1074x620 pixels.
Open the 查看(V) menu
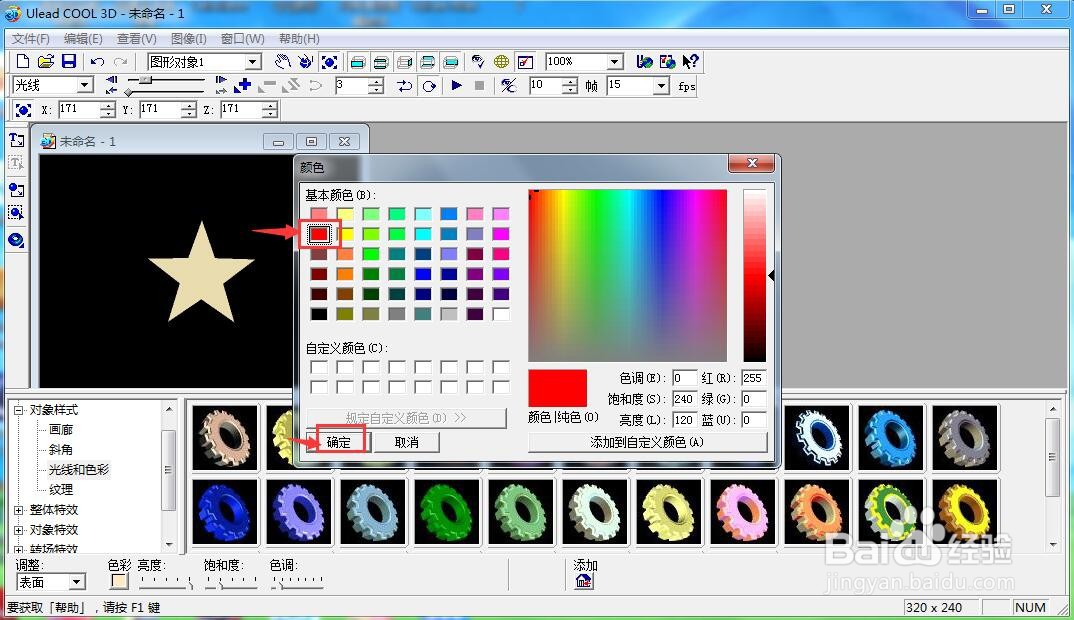coord(136,38)
